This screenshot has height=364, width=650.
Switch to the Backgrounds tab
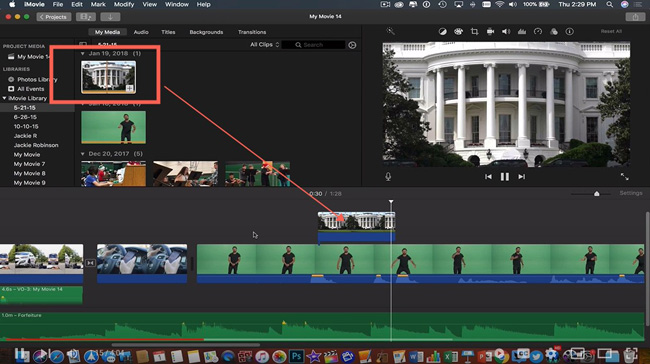(206, 32)
